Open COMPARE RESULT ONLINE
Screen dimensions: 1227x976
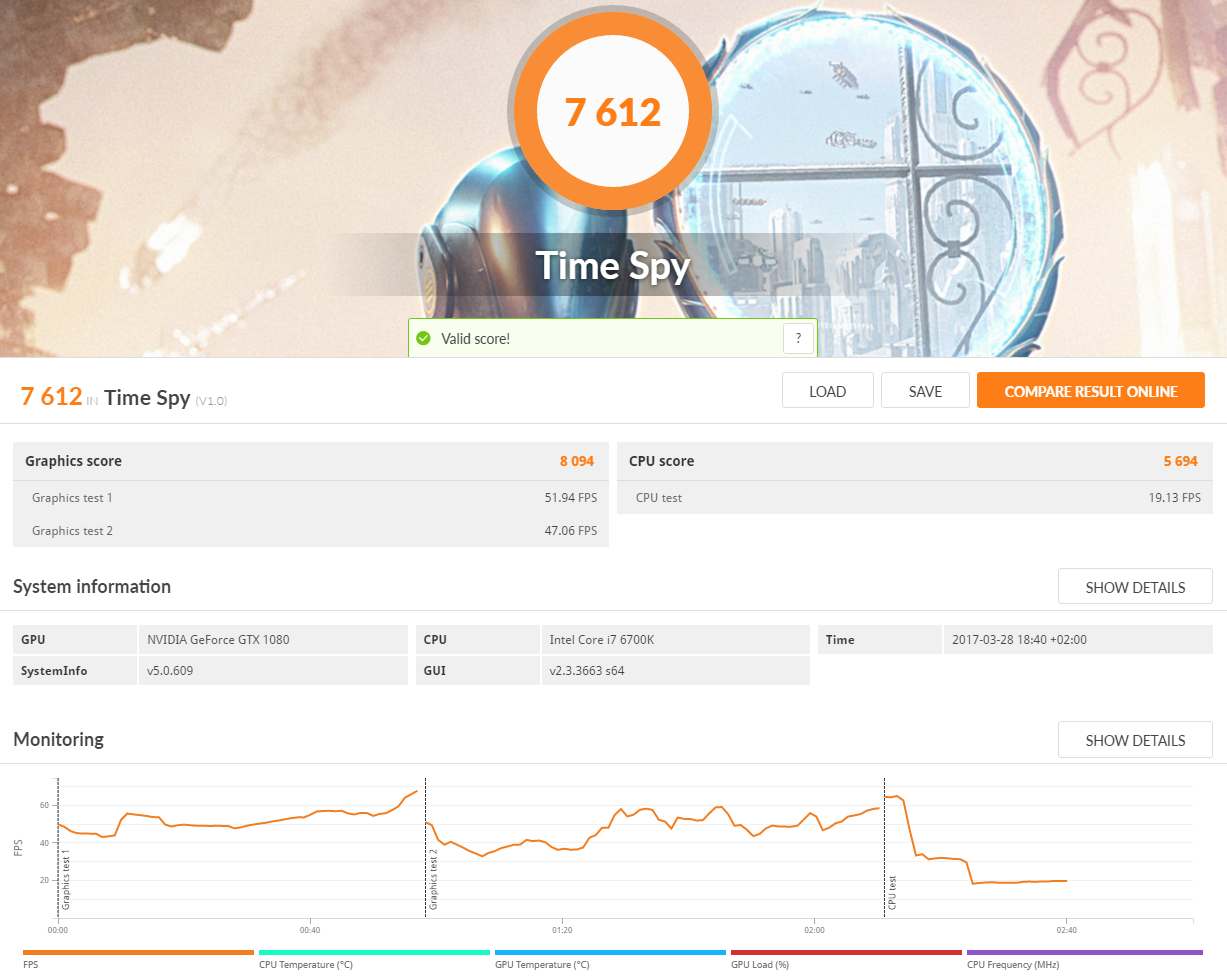tap(1091, 391)
